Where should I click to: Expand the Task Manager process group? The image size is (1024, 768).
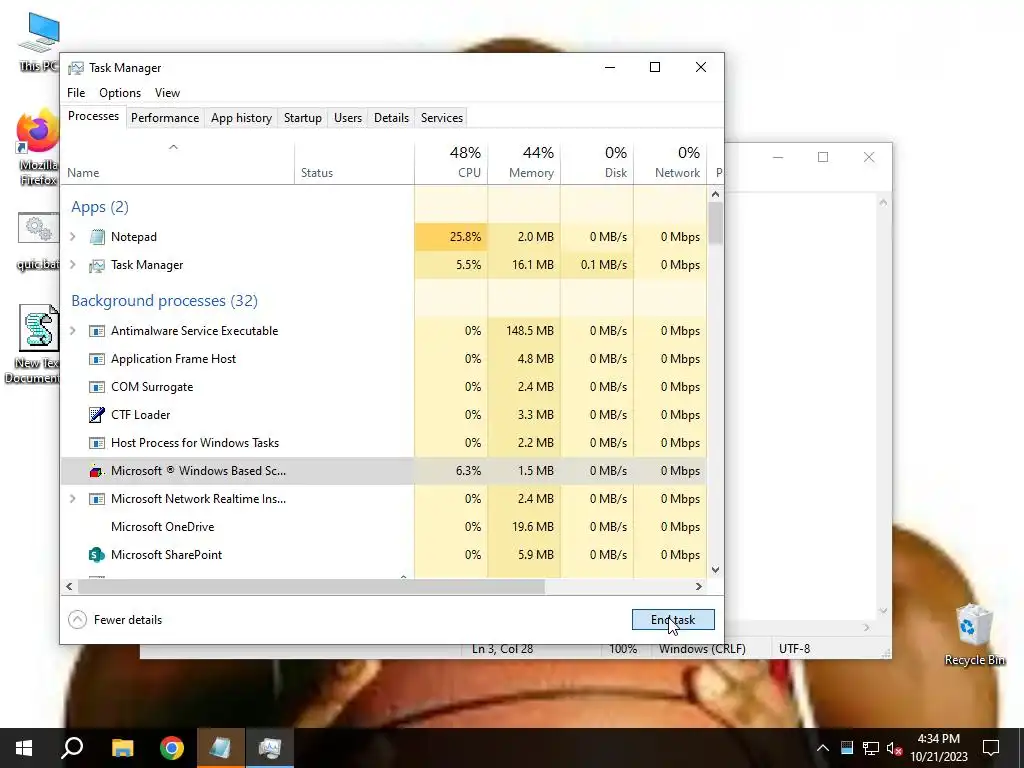tap(73, 265)
